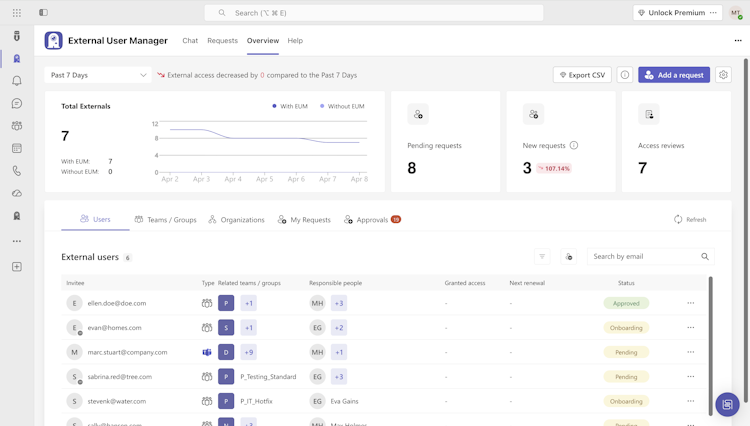Screen dimensions: 750x426
Task: Click Add a request button
Action: tap(674, 75)
